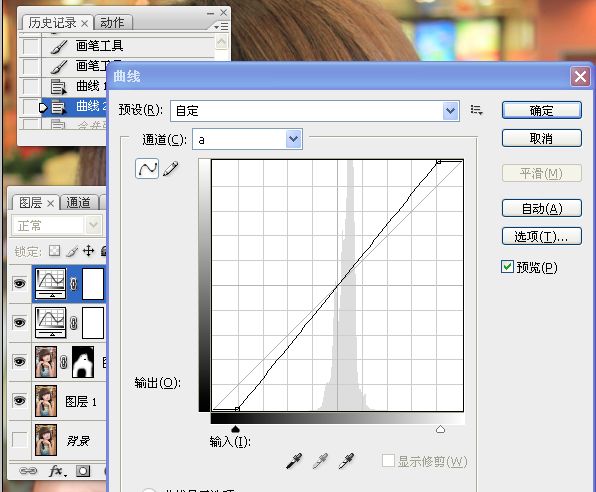Viewport: 596px width, 492px height.
Task: Pick the gray point eyedropper
Action: 320,461
